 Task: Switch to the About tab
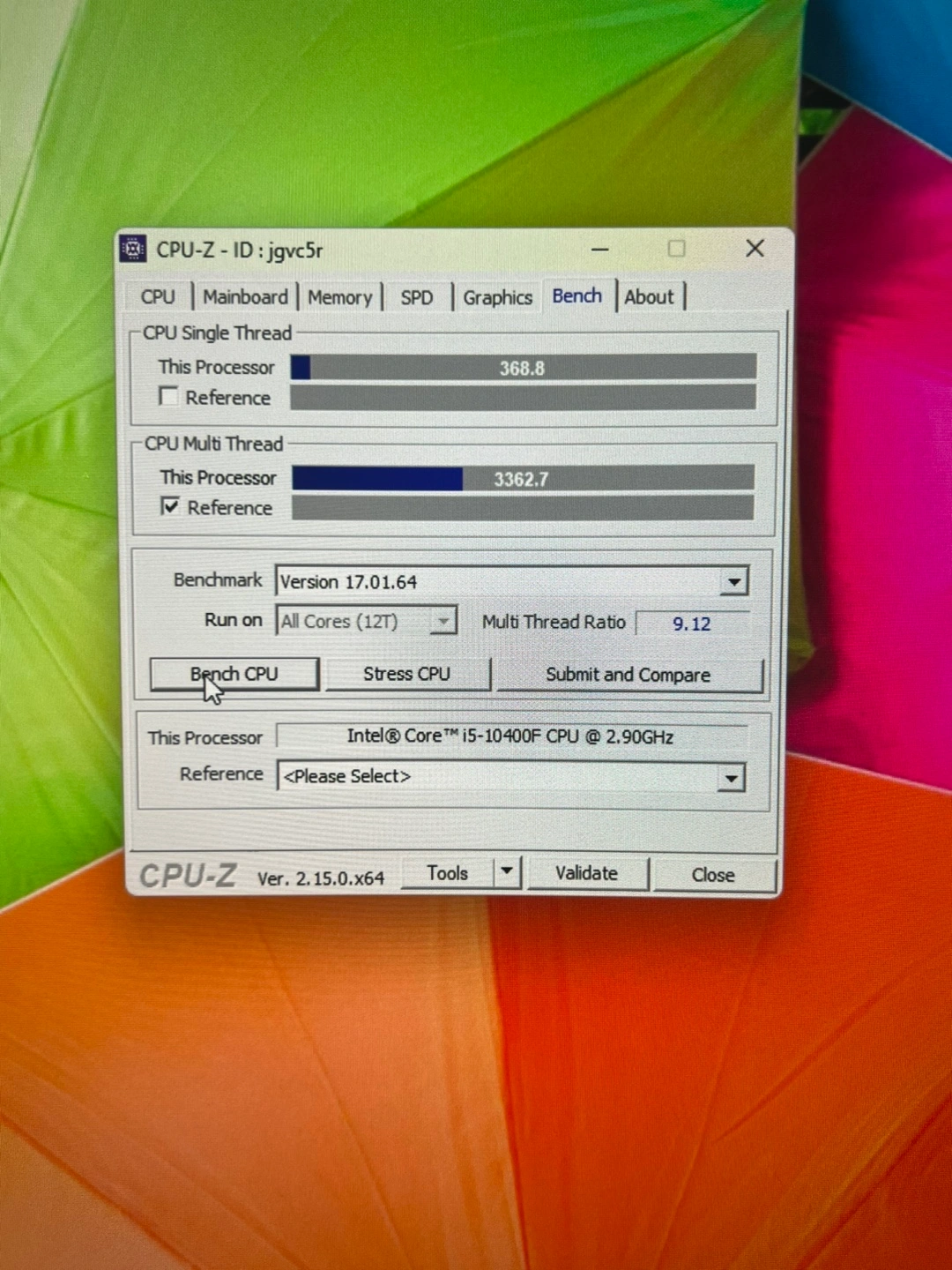(x=650, y=297)
